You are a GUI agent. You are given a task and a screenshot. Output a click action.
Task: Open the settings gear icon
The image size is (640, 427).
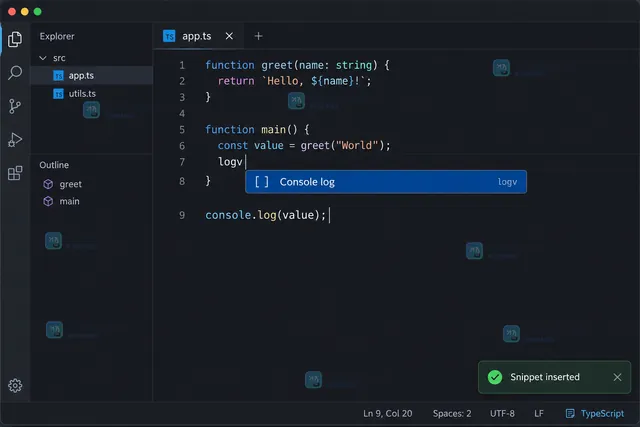[15, 385]
